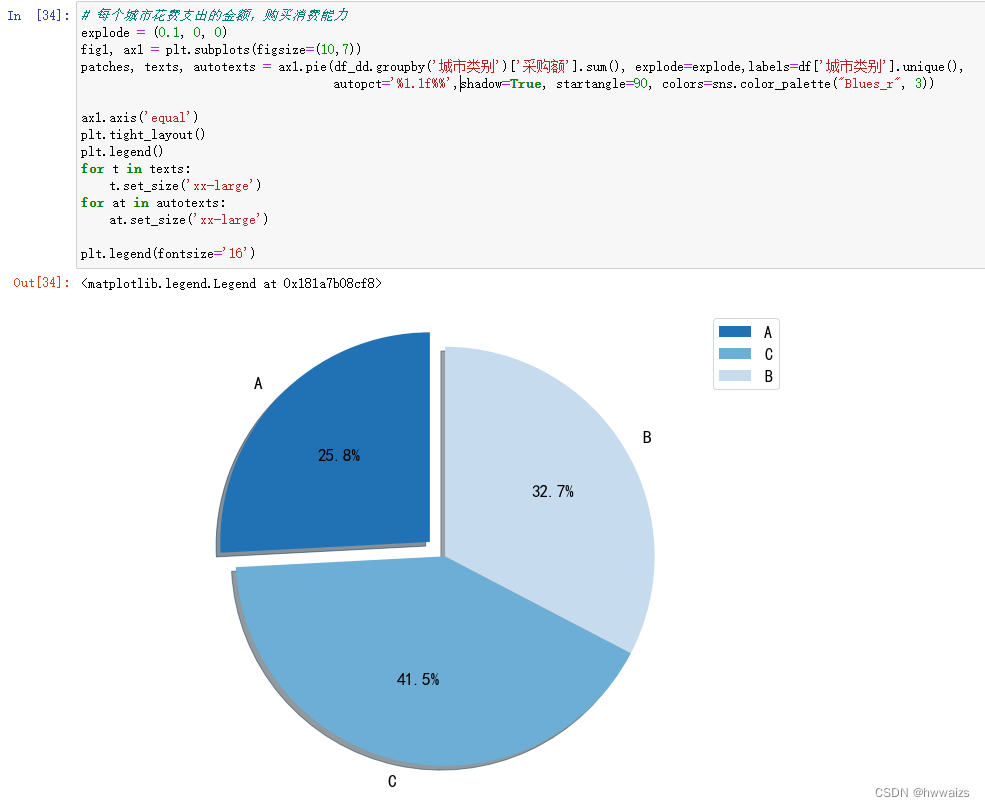This screenshot has width=985, height=807.
Task: Click the t.set_size('xx-large') line
Action: point(185,185)
